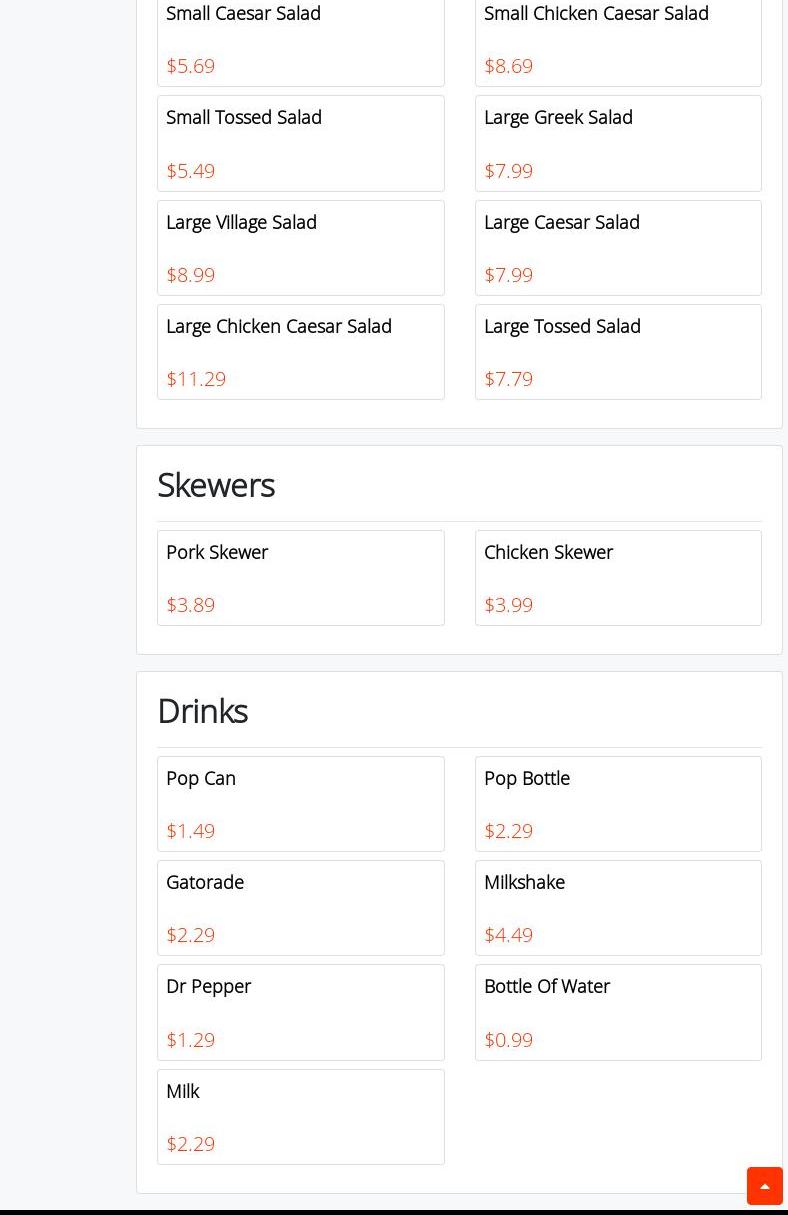The height and width of the screenshot is (1215, 788).
Task: Pick the Large Village Salad
Action: [300, 248]
